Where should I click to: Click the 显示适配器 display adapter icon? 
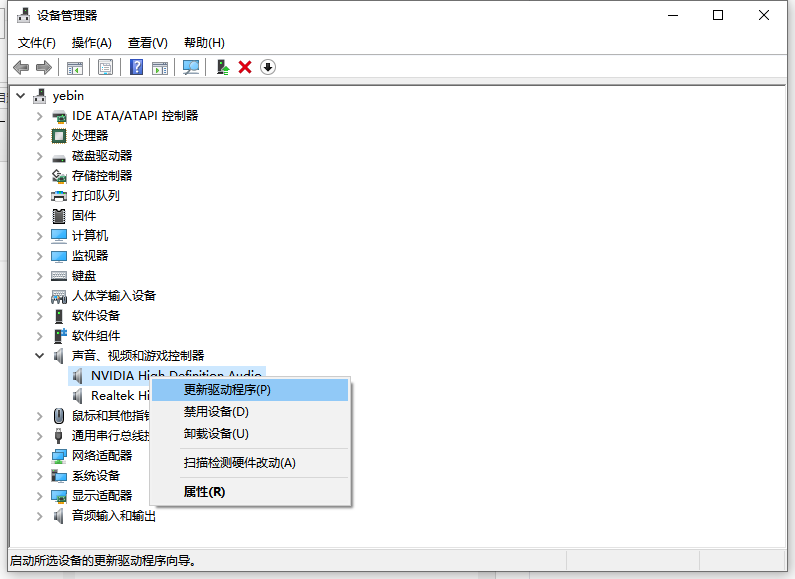pyautogui.click(x=59, y=496)
